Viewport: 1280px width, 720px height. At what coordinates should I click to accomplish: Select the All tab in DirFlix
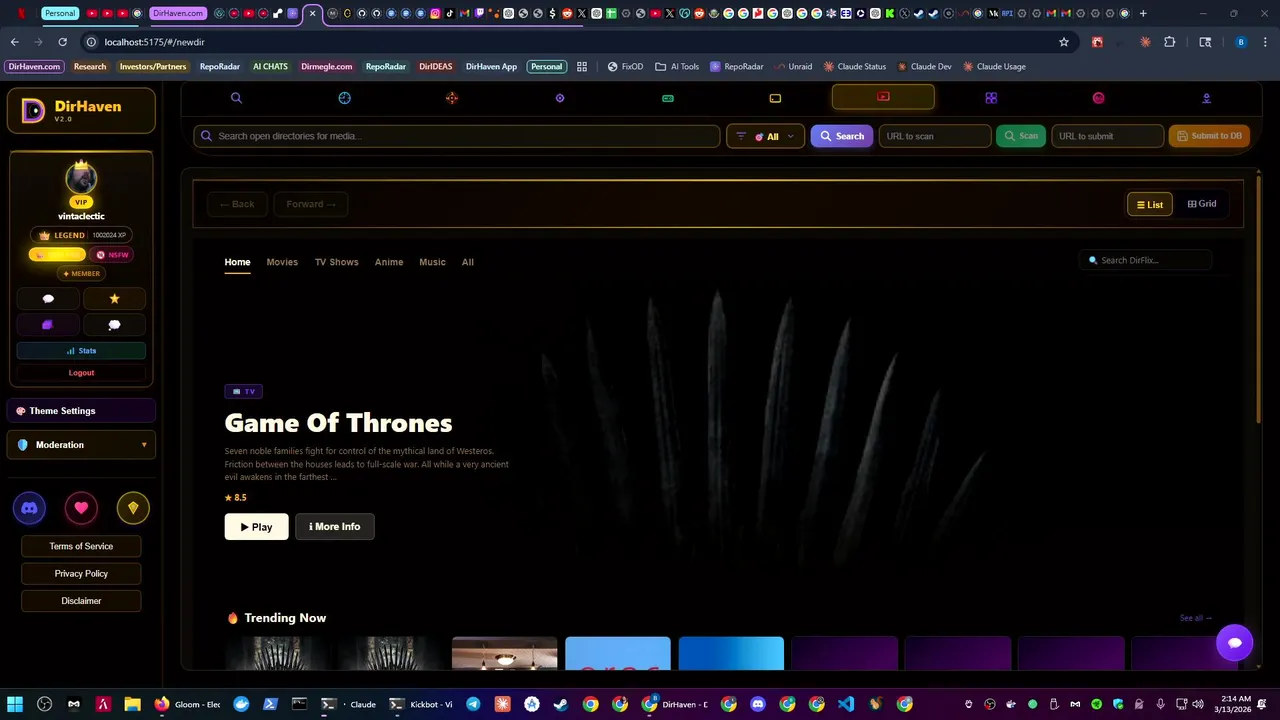[x=467, y=262]
